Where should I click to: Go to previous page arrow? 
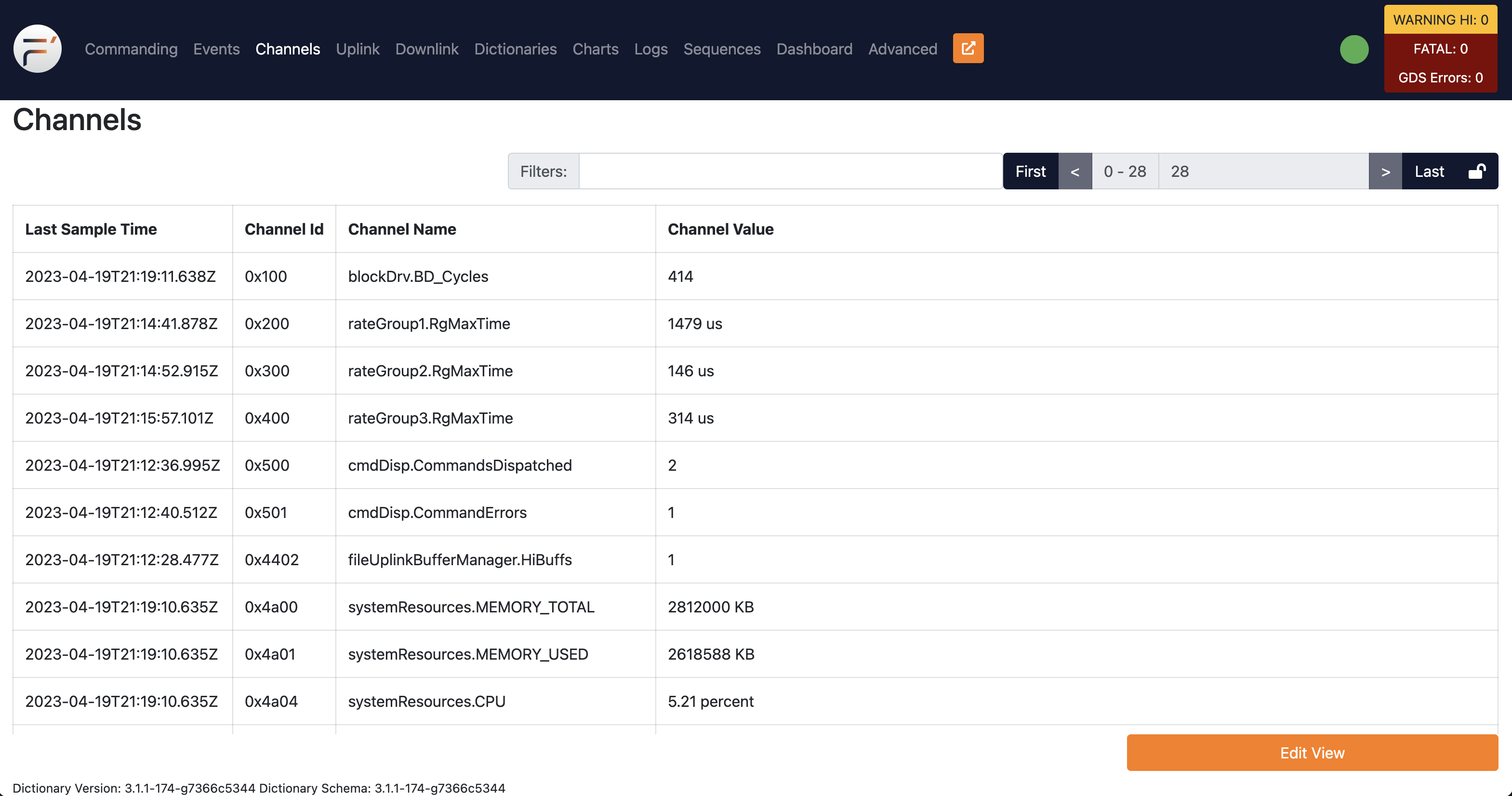click(x=1074, y=172)
